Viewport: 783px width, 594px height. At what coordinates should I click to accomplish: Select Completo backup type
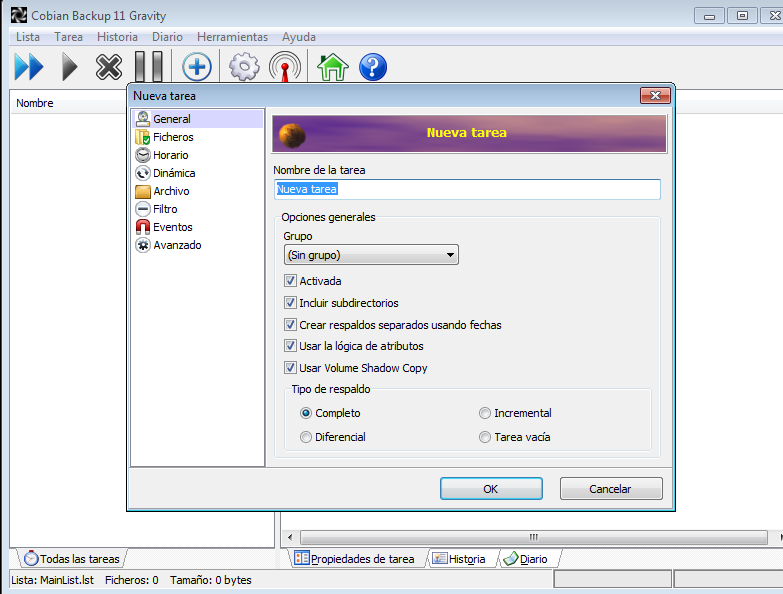click(306, 413)
